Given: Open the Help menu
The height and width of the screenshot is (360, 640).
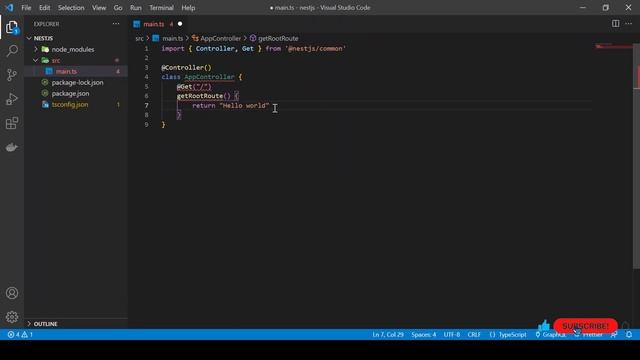Looking at the screenshot, I should [188, 8].
